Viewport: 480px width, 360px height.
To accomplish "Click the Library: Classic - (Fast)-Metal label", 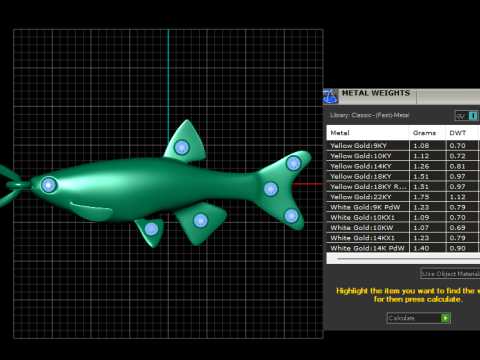I will (369, 115).
